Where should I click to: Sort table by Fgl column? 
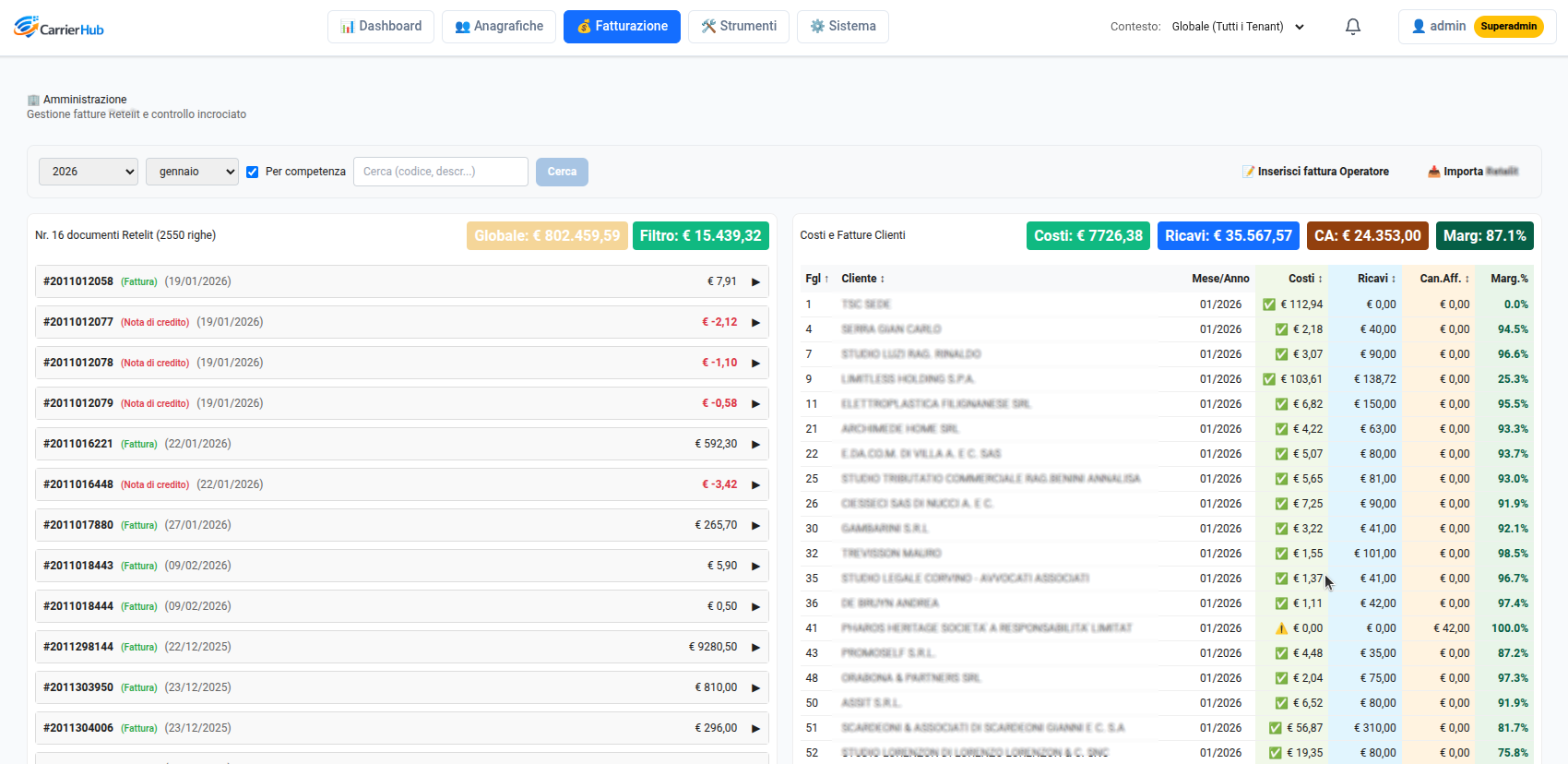(817, 279)
